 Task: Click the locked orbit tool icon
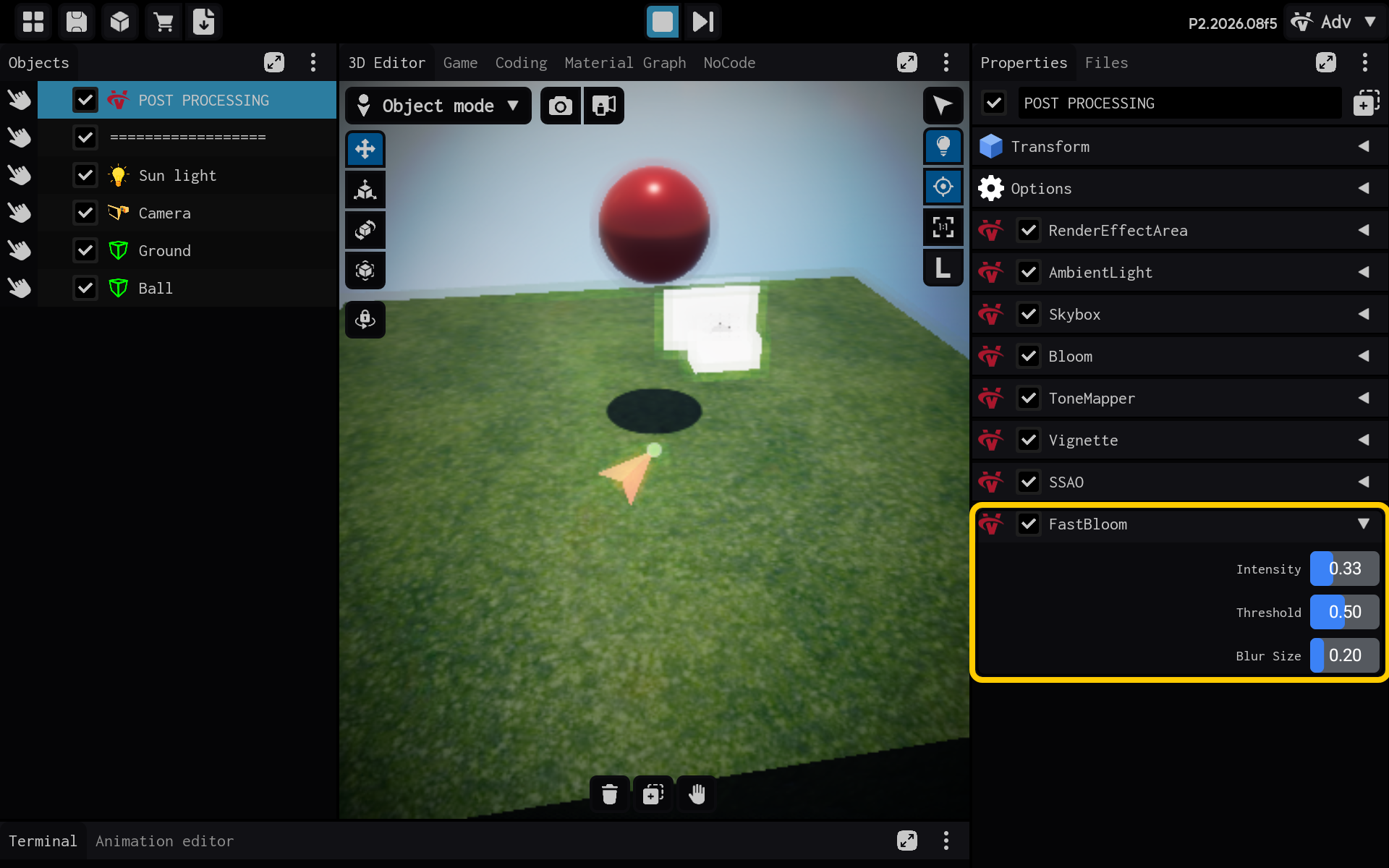tap(365, 319)
